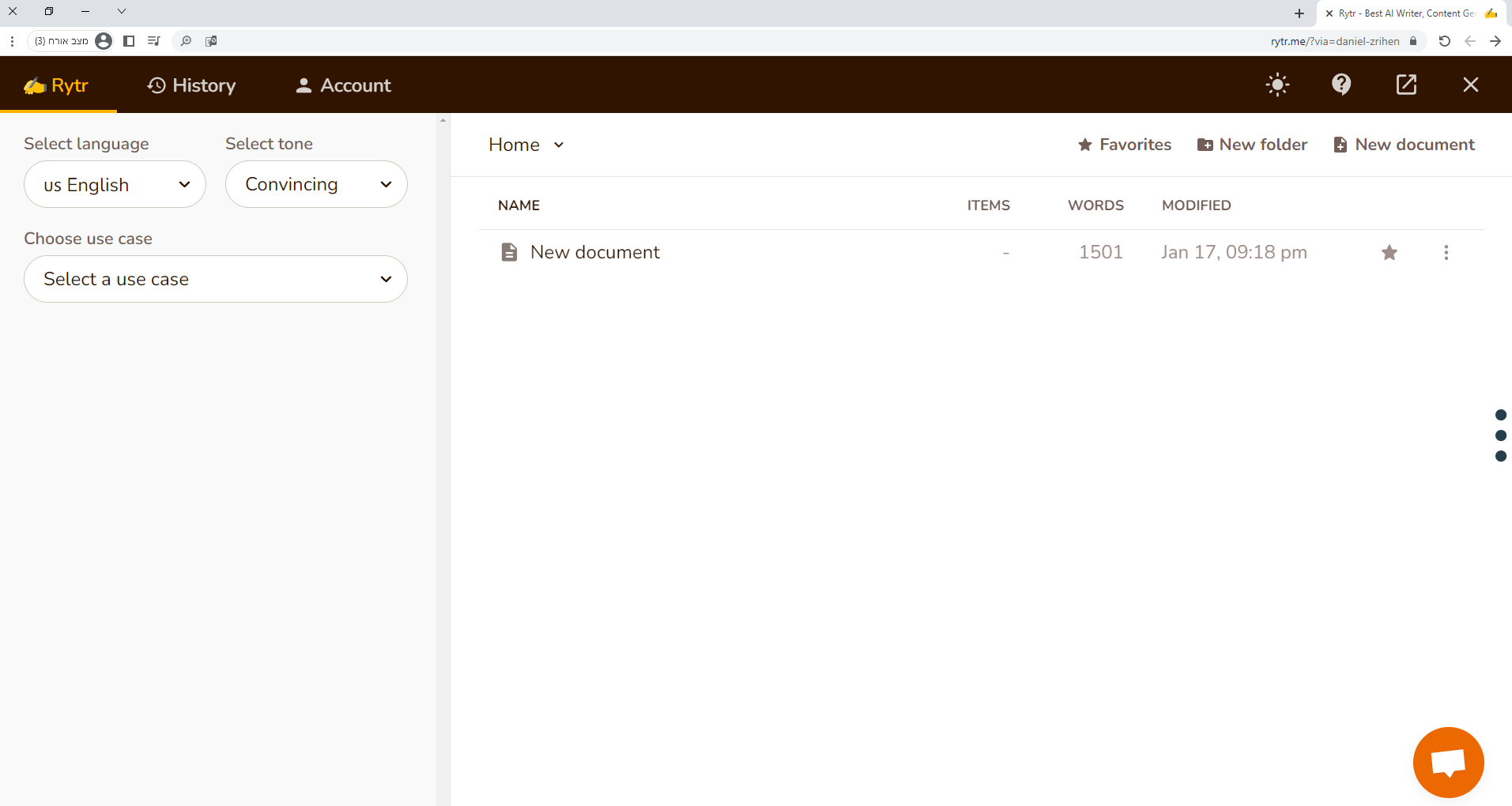Open the orange chat support bubble
Screen dimensions: 1512x806
coord(1448,763)
